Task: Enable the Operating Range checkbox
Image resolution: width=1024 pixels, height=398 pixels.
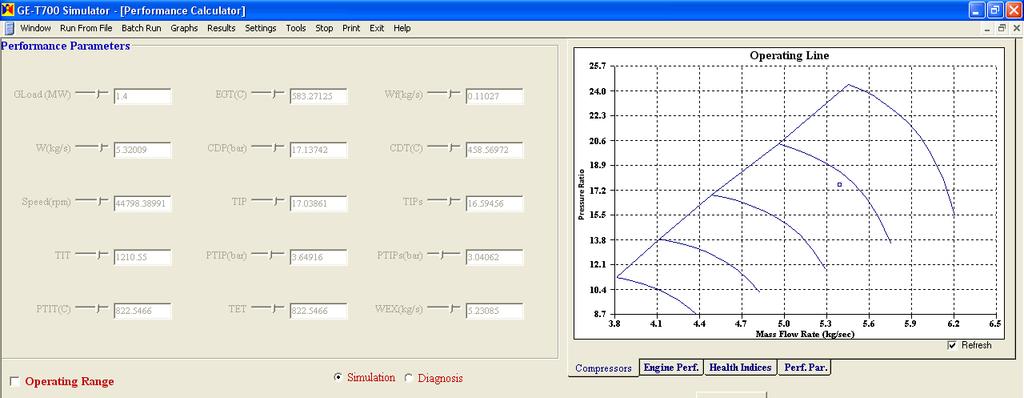Action: 14,382
